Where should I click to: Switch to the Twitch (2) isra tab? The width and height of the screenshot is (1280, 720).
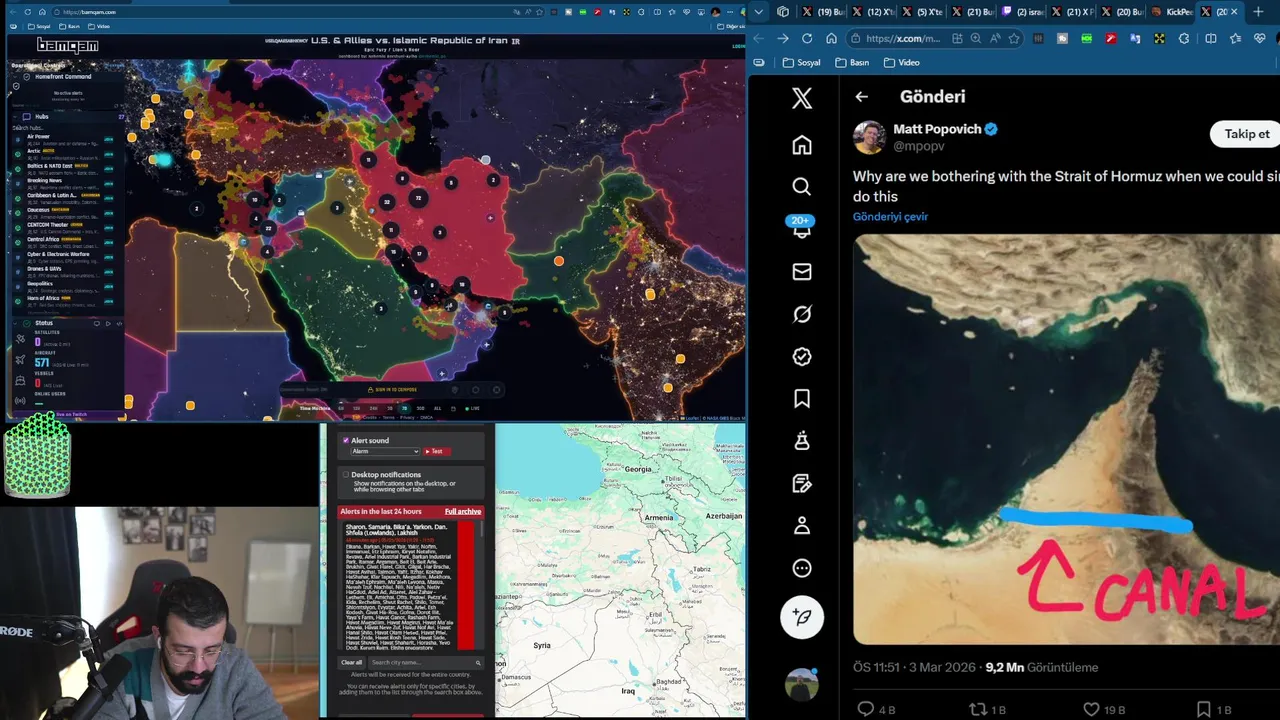click(1021, 12)
